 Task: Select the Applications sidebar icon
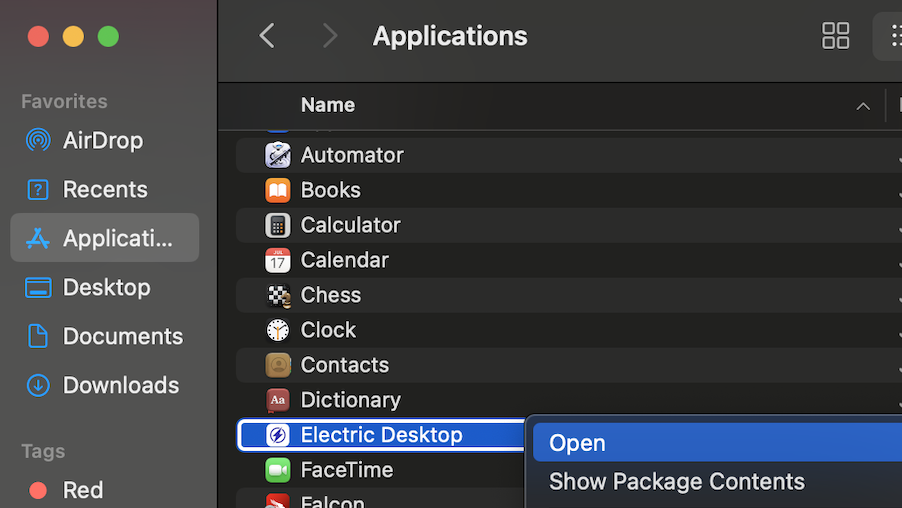pyautogui.click(x=38, y=238)
